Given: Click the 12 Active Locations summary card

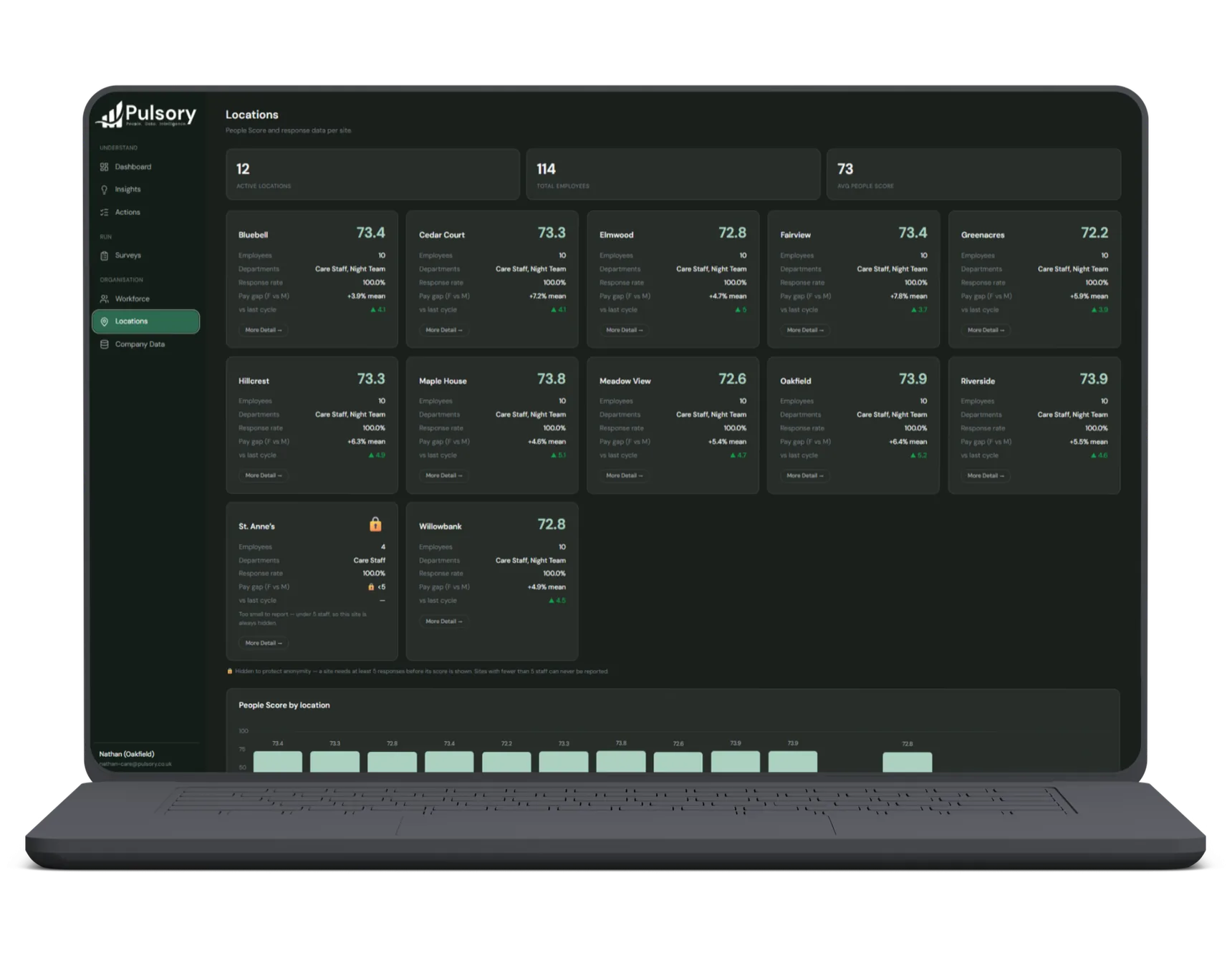Looking at the screenshot, I should pyautogui.click(x=372, y=174).
